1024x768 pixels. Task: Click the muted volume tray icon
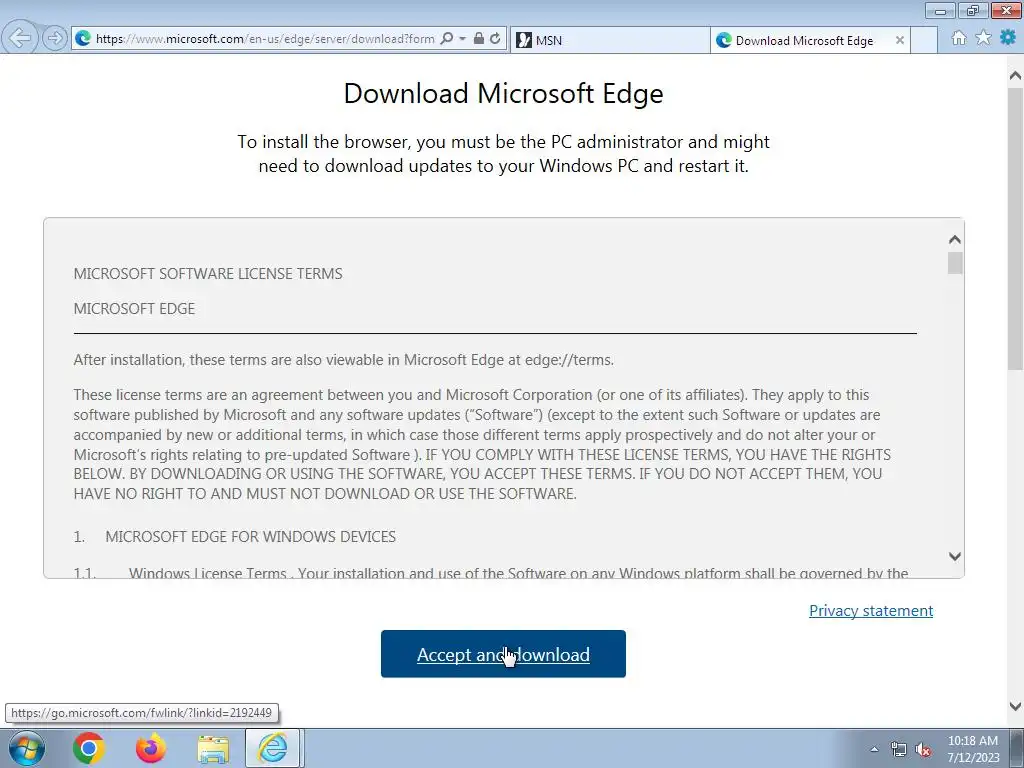pyautogui.click(x=923, y=749)
